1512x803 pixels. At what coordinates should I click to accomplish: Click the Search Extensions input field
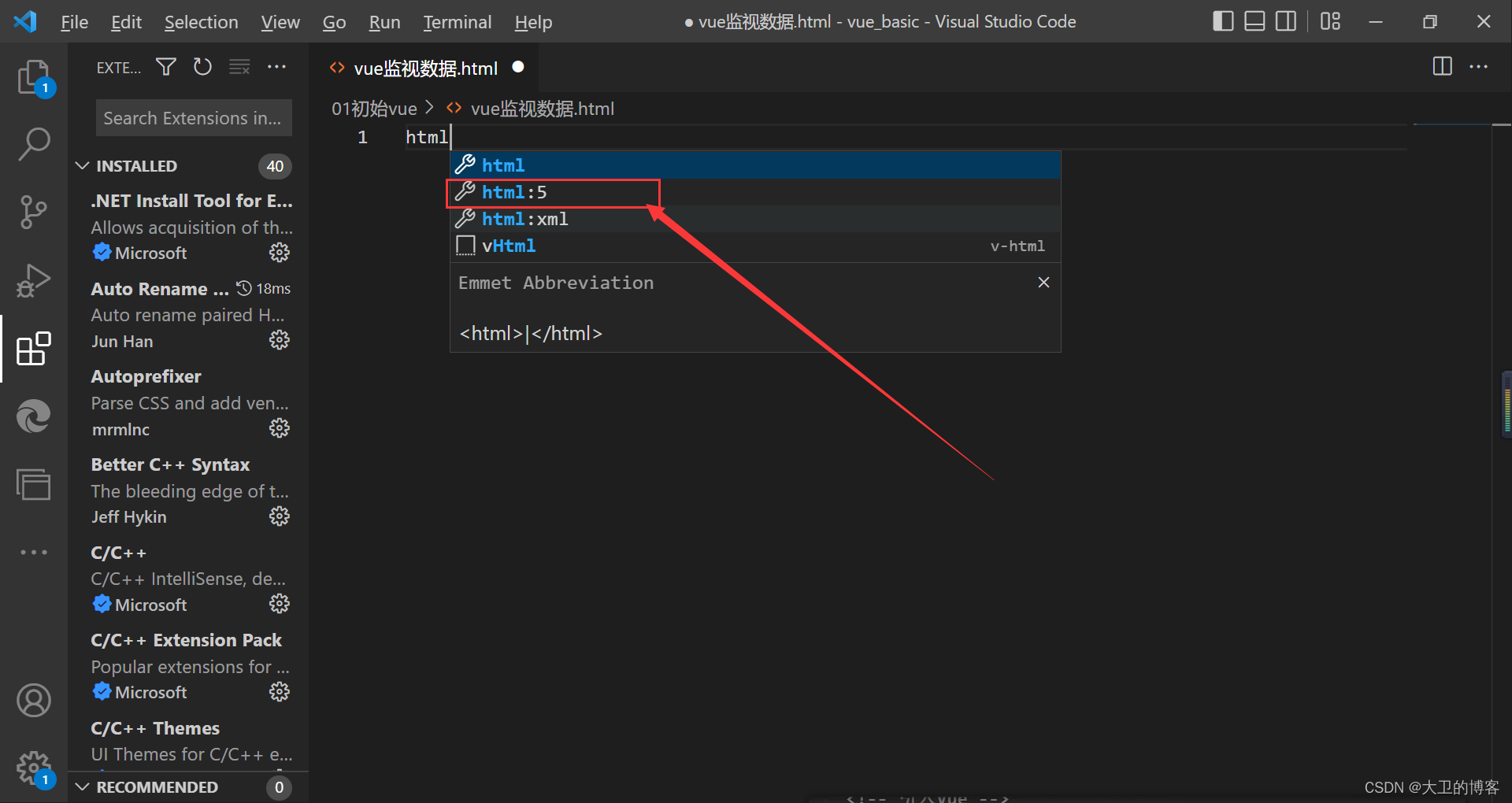click(194, 118)
